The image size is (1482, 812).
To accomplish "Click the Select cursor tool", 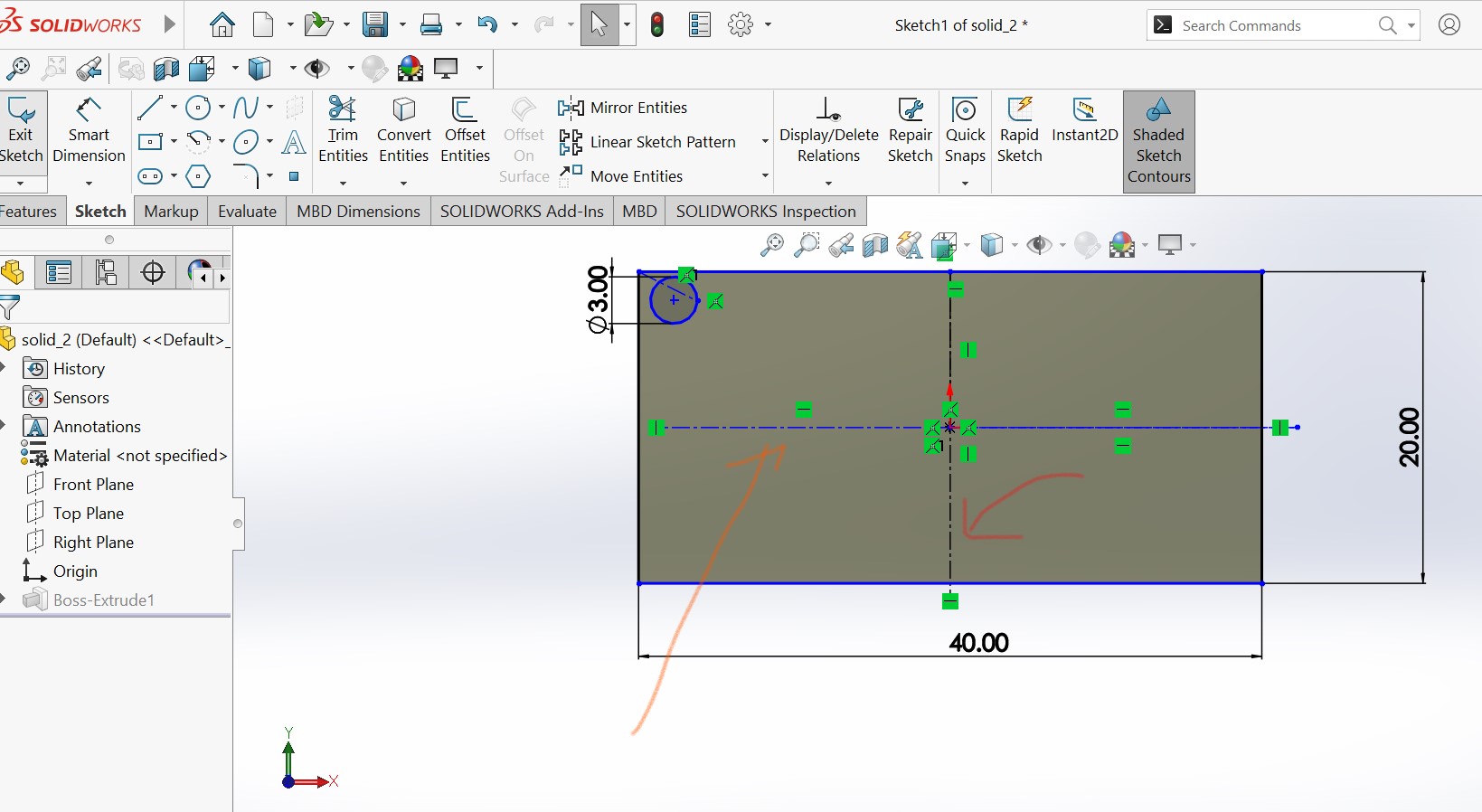I will click(x=599, y=24).
